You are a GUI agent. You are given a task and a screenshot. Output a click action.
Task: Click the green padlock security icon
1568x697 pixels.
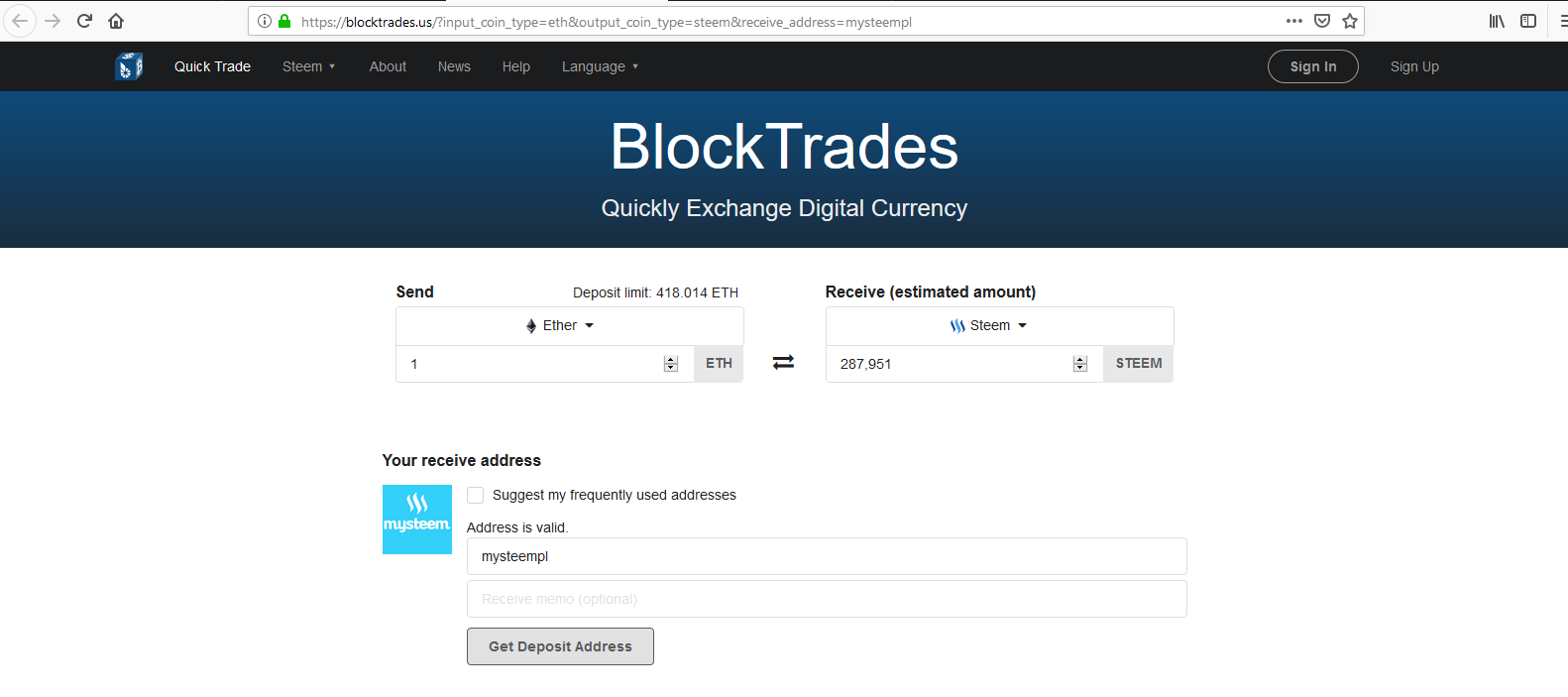[284, 21]
